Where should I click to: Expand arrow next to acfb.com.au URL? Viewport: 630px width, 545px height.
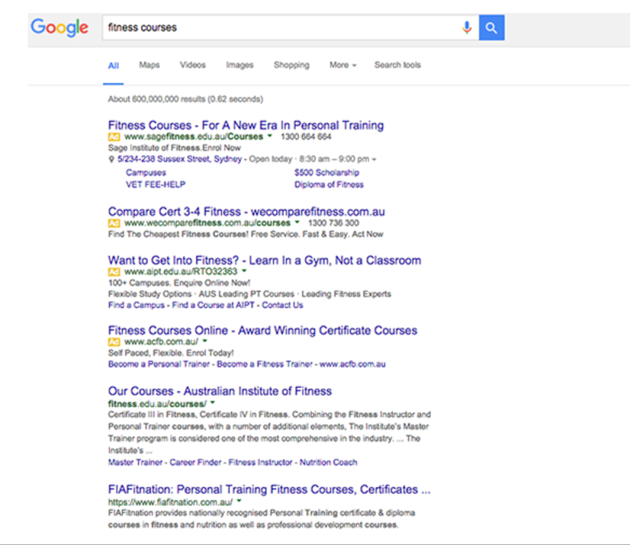coord(205,341)
